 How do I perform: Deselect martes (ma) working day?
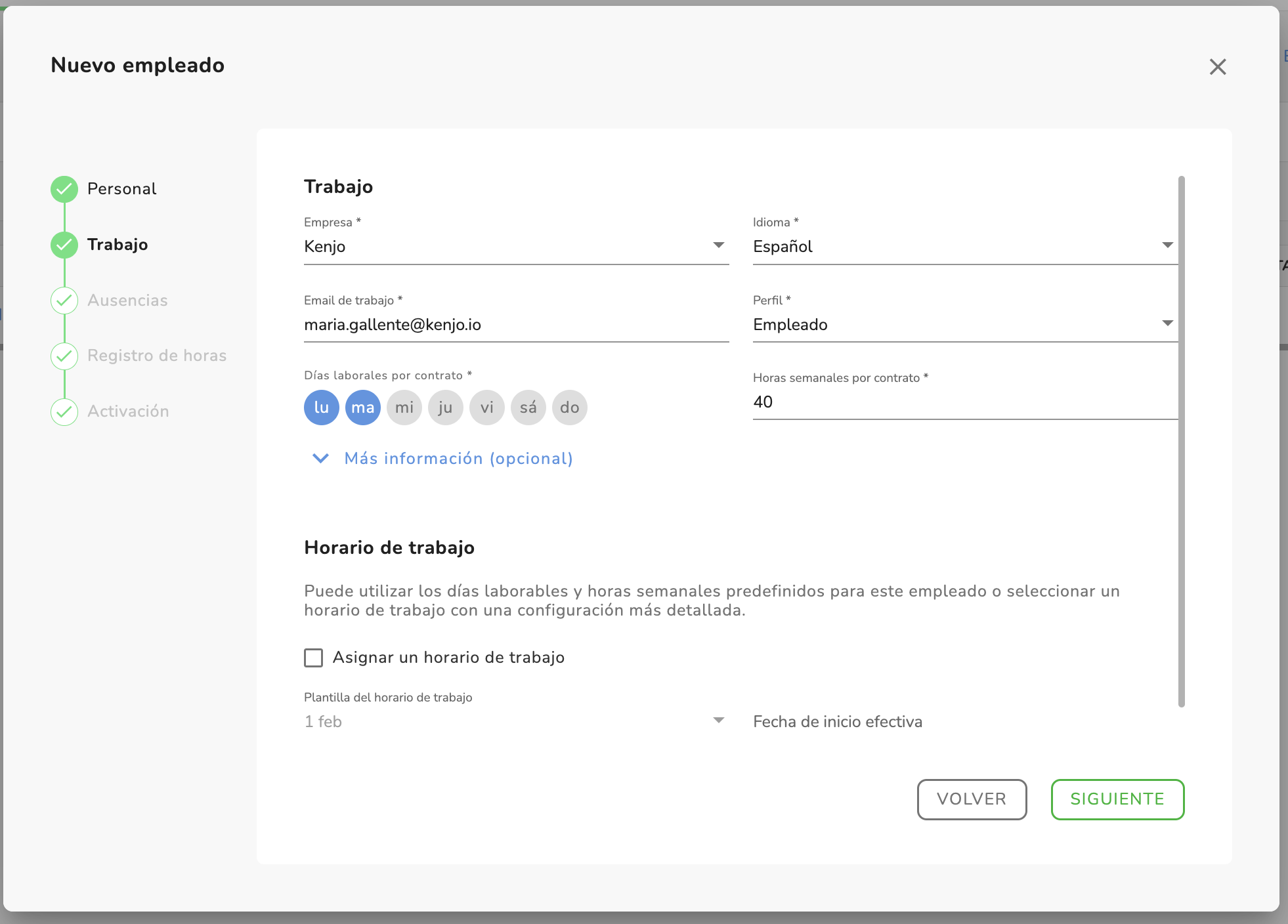pyautogui.click(x=363, y=408)
